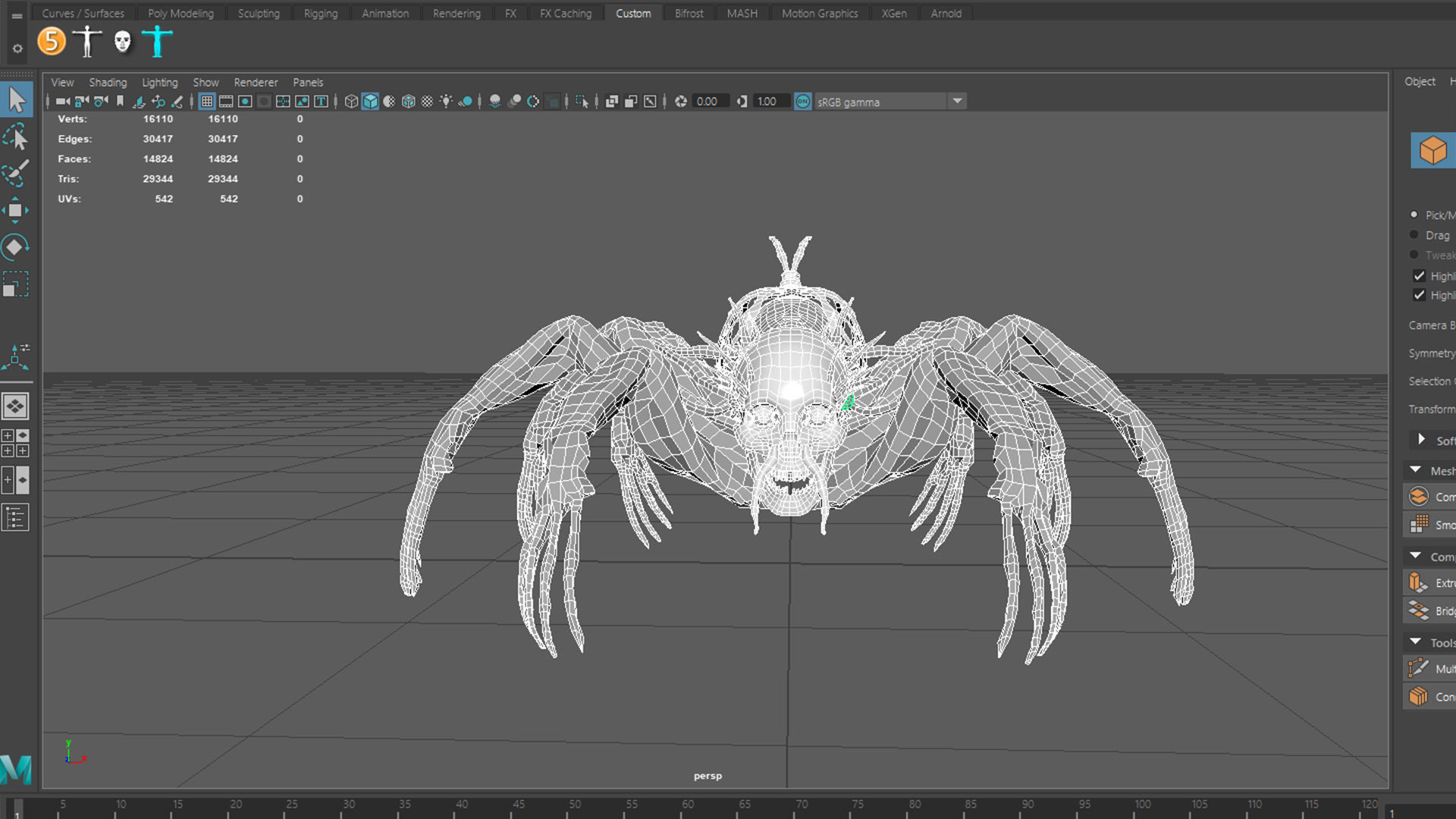The image size is (1456, 819).
Task: Click the Grease Pencil icon
Action: [x=177, y=102]
